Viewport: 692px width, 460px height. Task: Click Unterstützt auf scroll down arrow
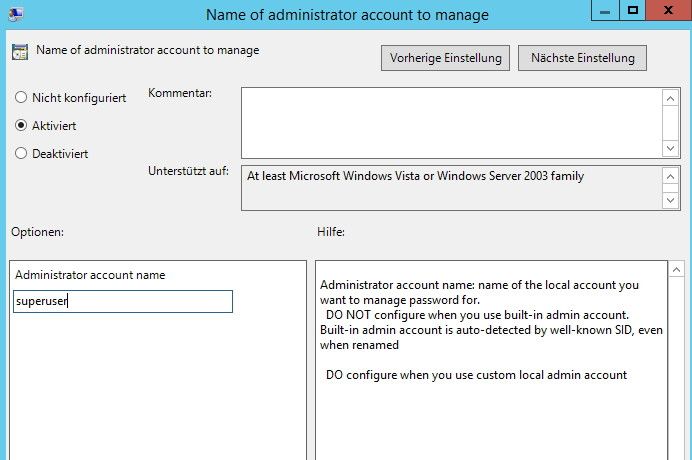click(x=670, y=200)
